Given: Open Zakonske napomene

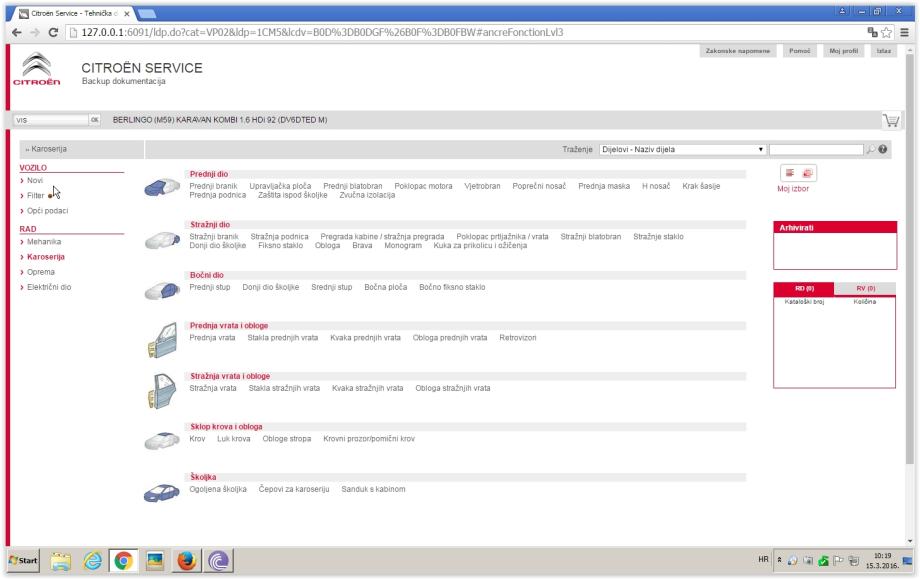Looking at the screenshot, I should (738, 51).
